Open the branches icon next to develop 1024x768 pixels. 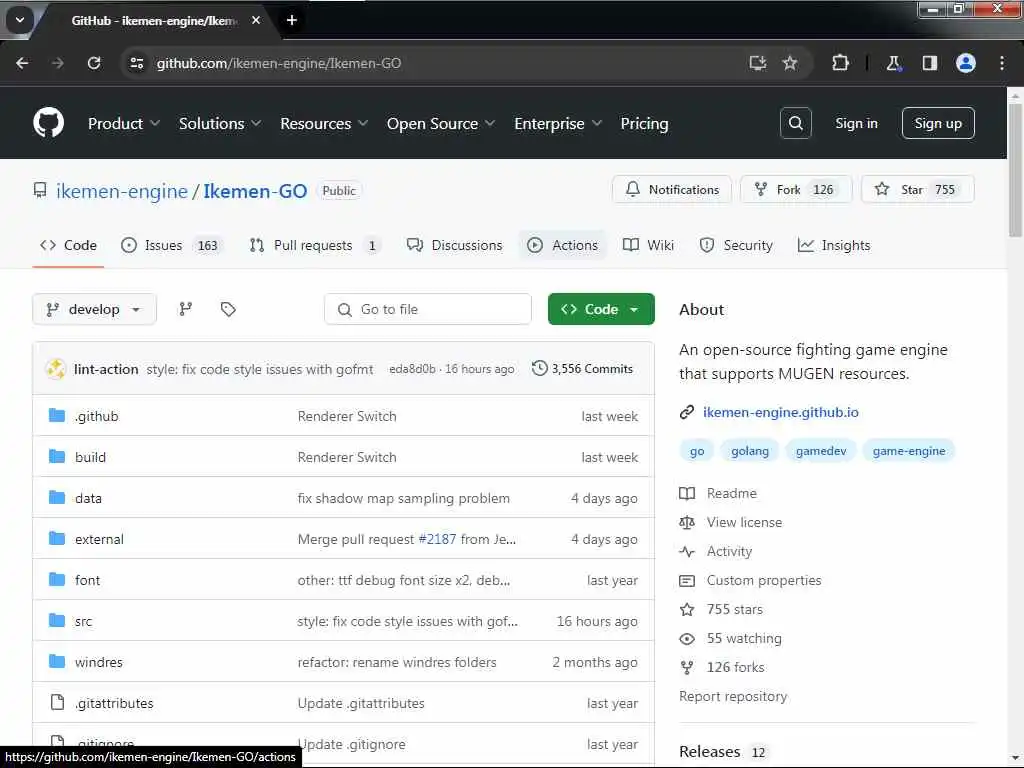185,309
